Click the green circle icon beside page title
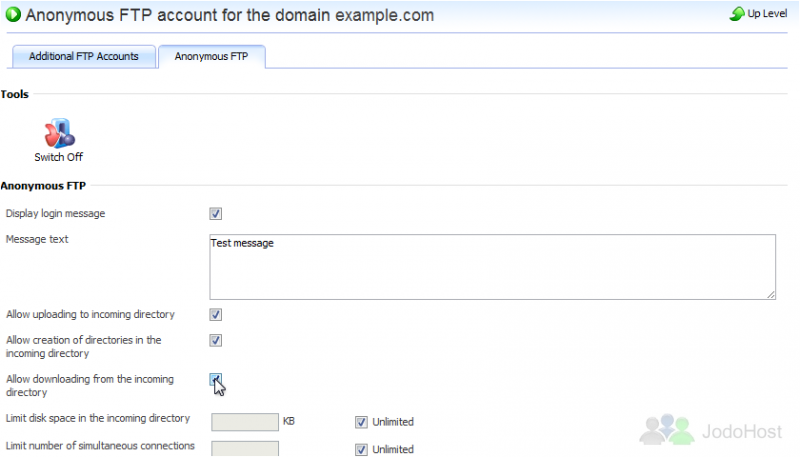The image size is (800, 457). point(13,14)
